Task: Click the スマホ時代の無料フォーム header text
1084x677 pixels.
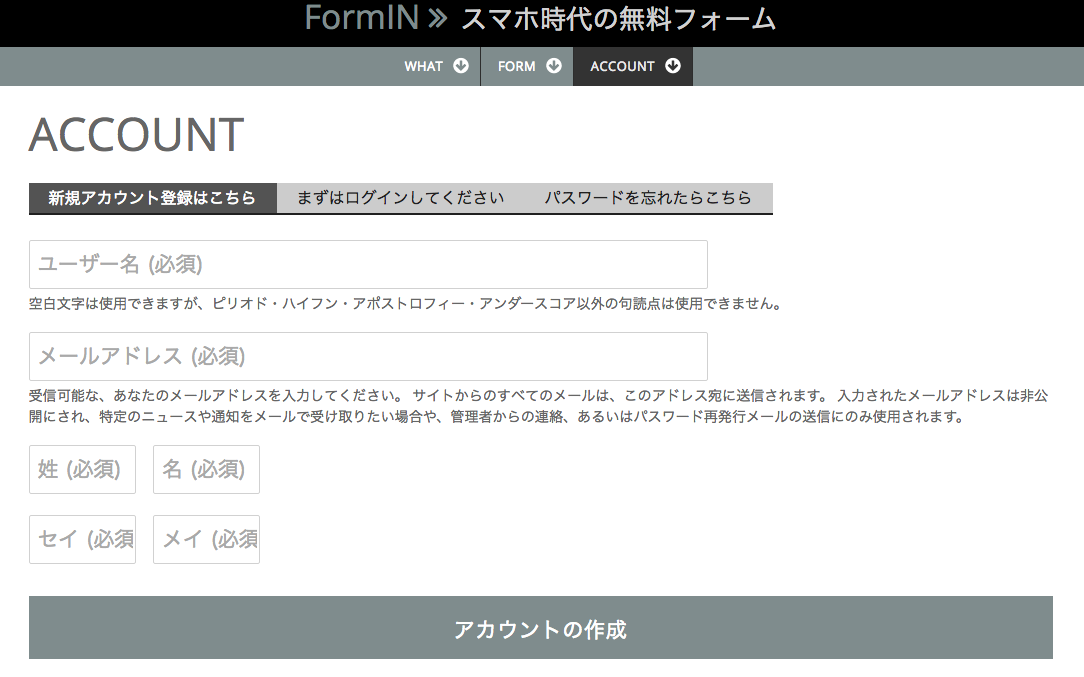Action: point(618,19)
